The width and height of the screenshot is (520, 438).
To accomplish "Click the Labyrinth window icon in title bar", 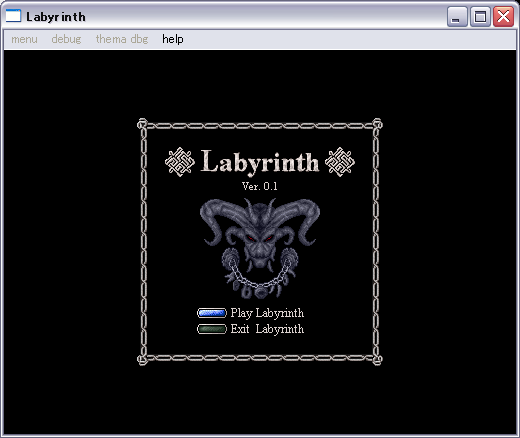I will click(x=13, y=16).
